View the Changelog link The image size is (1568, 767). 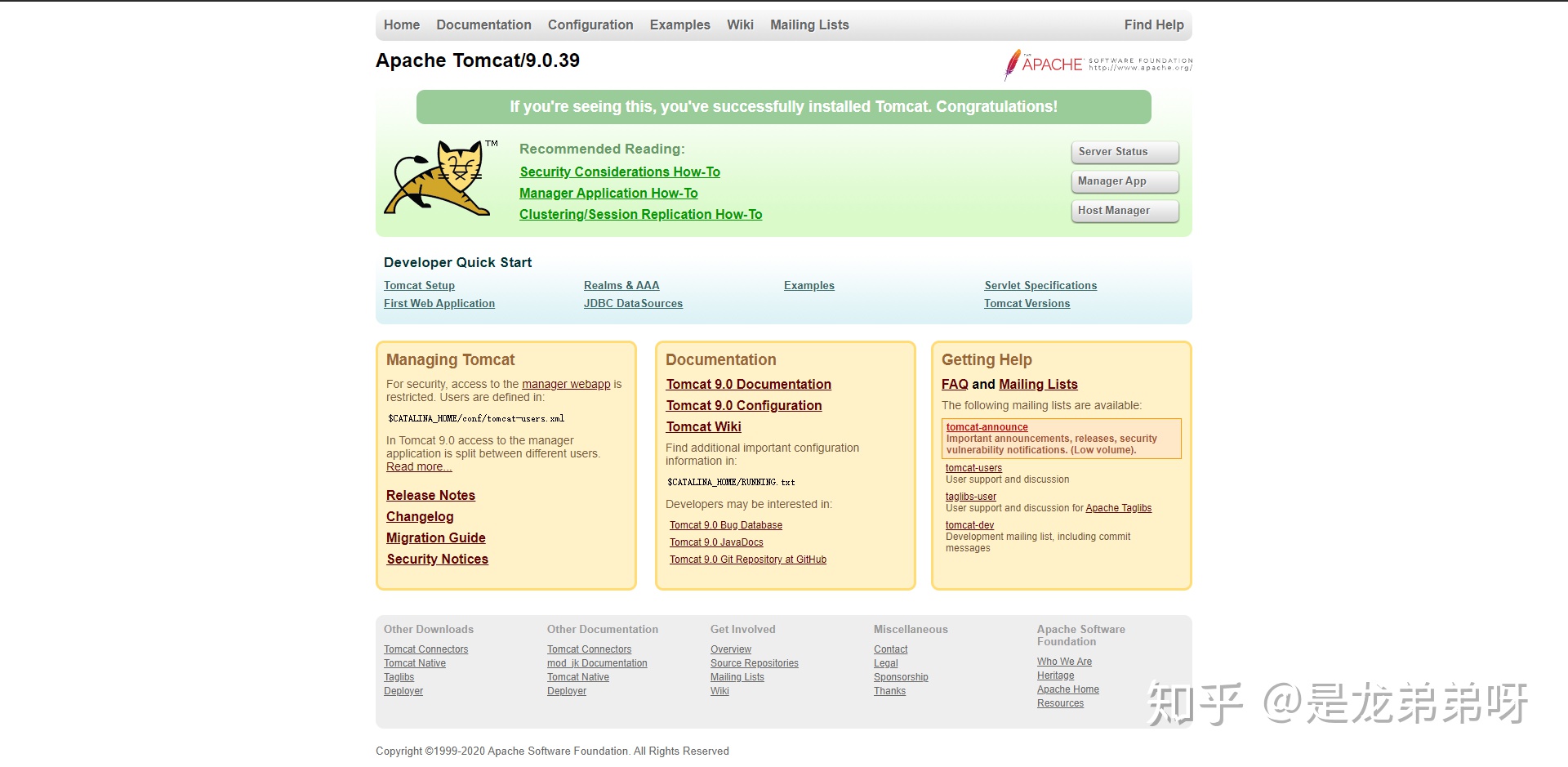(x=420, y=517)
